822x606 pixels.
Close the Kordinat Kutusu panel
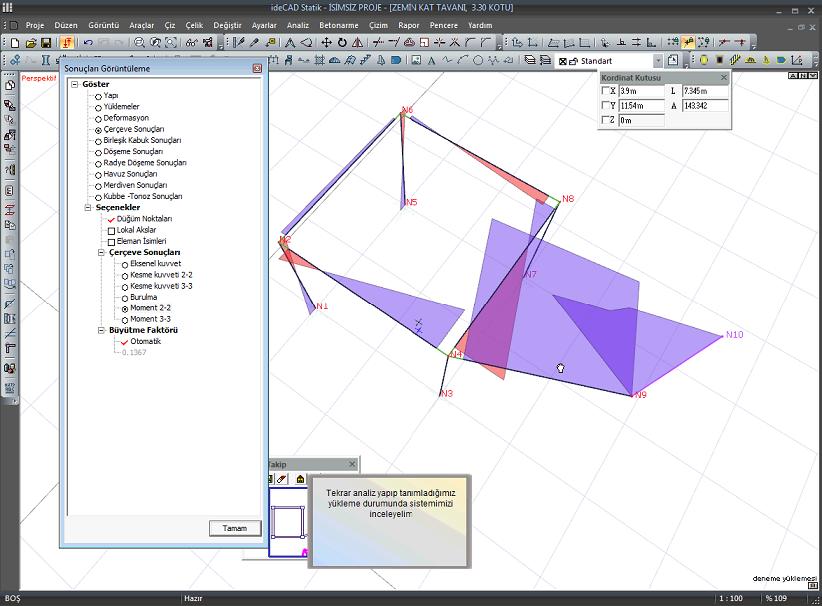point(724,78)
